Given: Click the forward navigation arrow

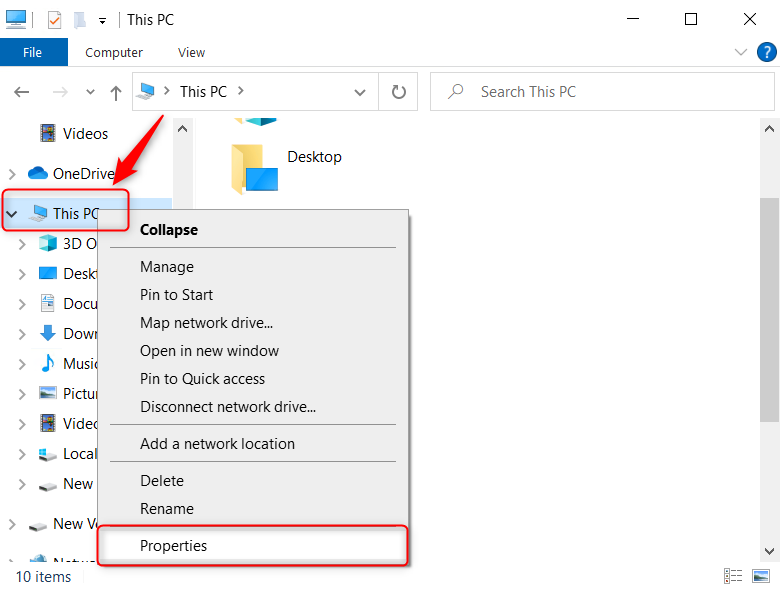Looking at the screenshot, I should [x=60, y=92].
